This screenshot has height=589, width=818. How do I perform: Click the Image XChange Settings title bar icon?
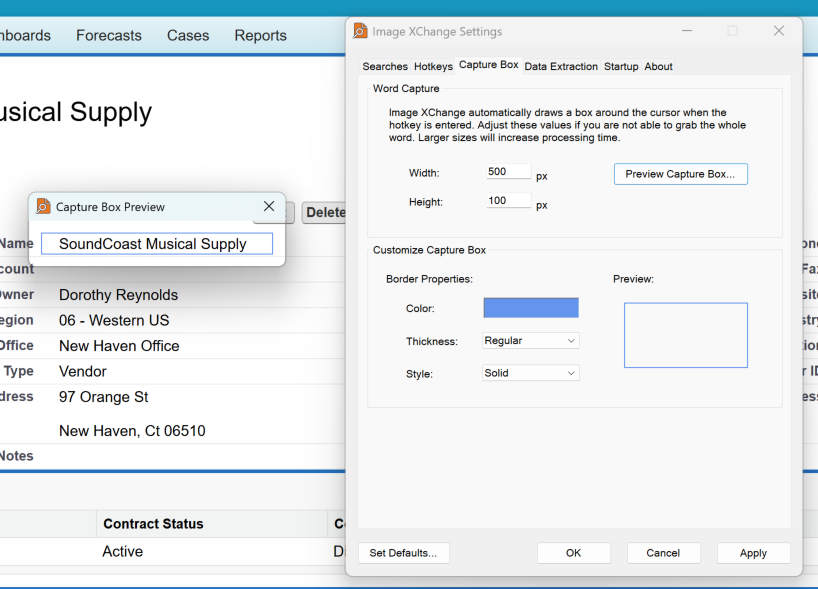click(361, 32)
